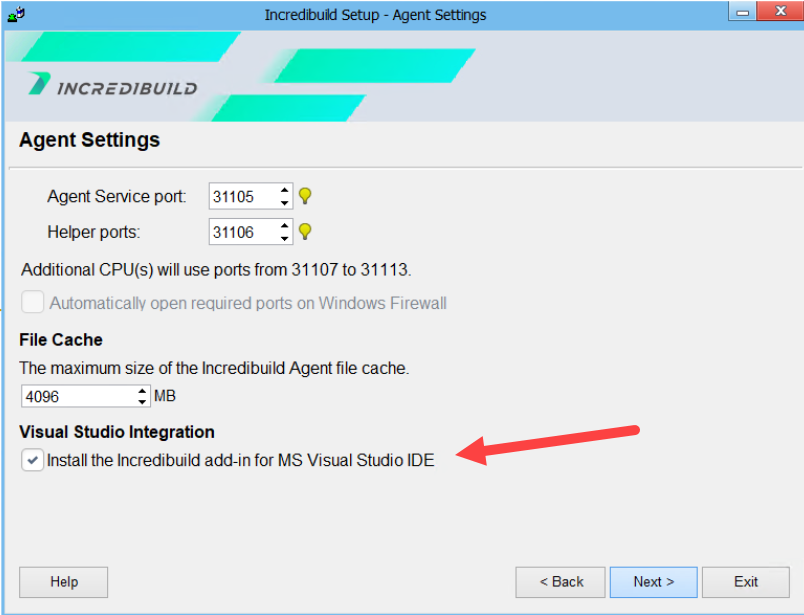The height and width of the screenshot is (615, 804).
Task: Exit the Incredibuild Setup wizard
Action: point(745,582)
